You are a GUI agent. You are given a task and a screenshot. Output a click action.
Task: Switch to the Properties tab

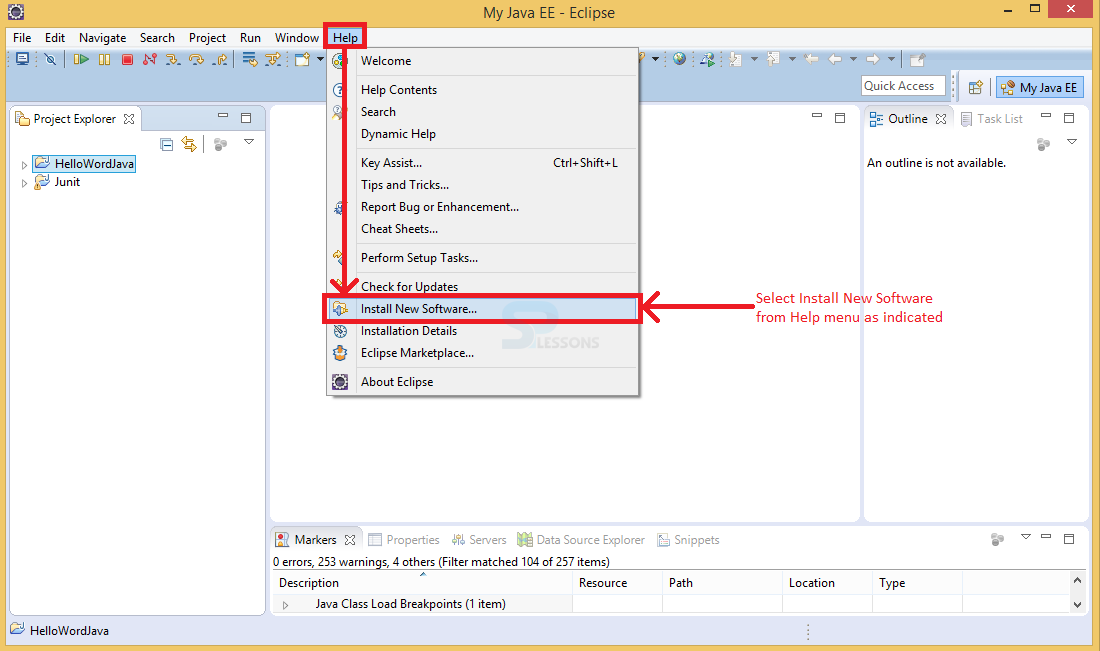pos(404,539)
